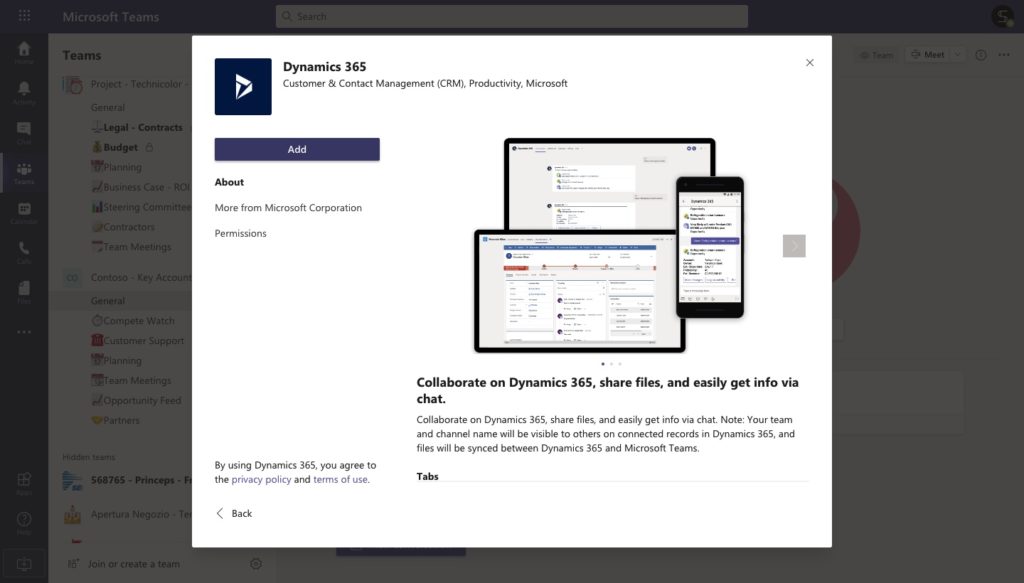The image size is (1024, 583).
Task: Select More from Microsoft Corporation
Action: (288, 208)
